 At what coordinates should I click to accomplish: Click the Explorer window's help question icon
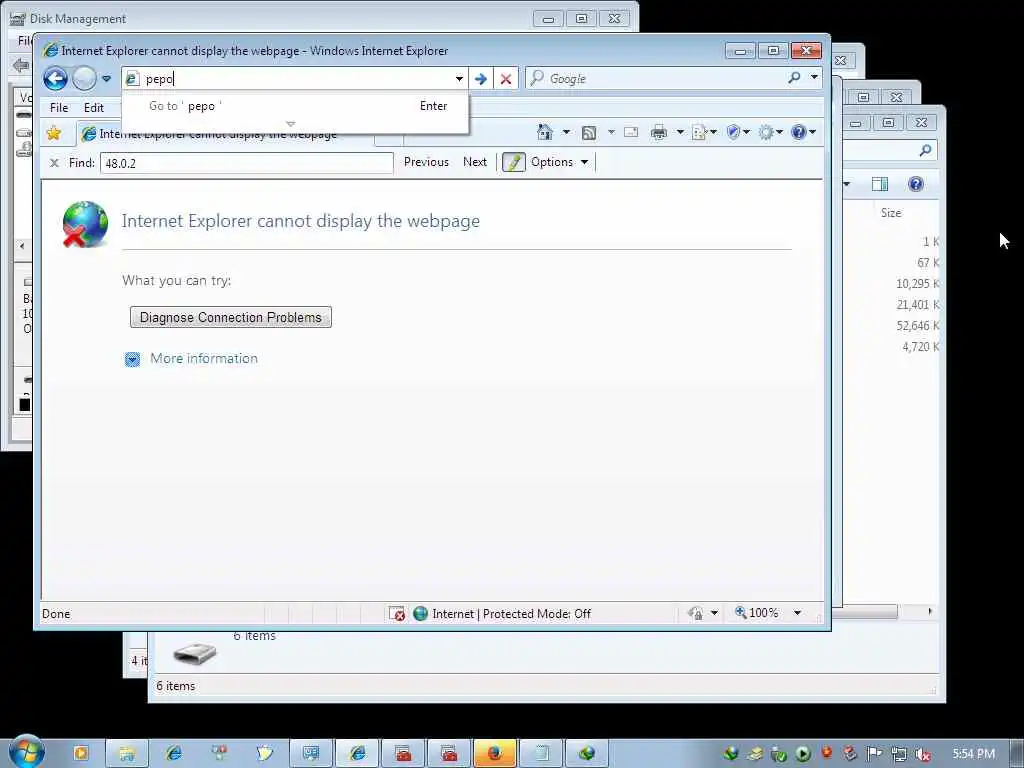[x=916, y=184]
